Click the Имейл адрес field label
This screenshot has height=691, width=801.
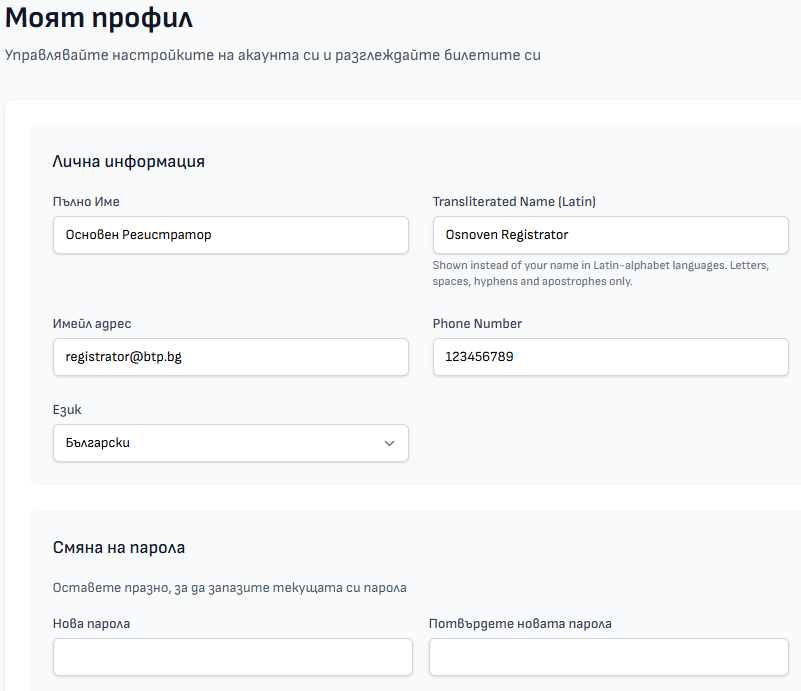[92, 324]
